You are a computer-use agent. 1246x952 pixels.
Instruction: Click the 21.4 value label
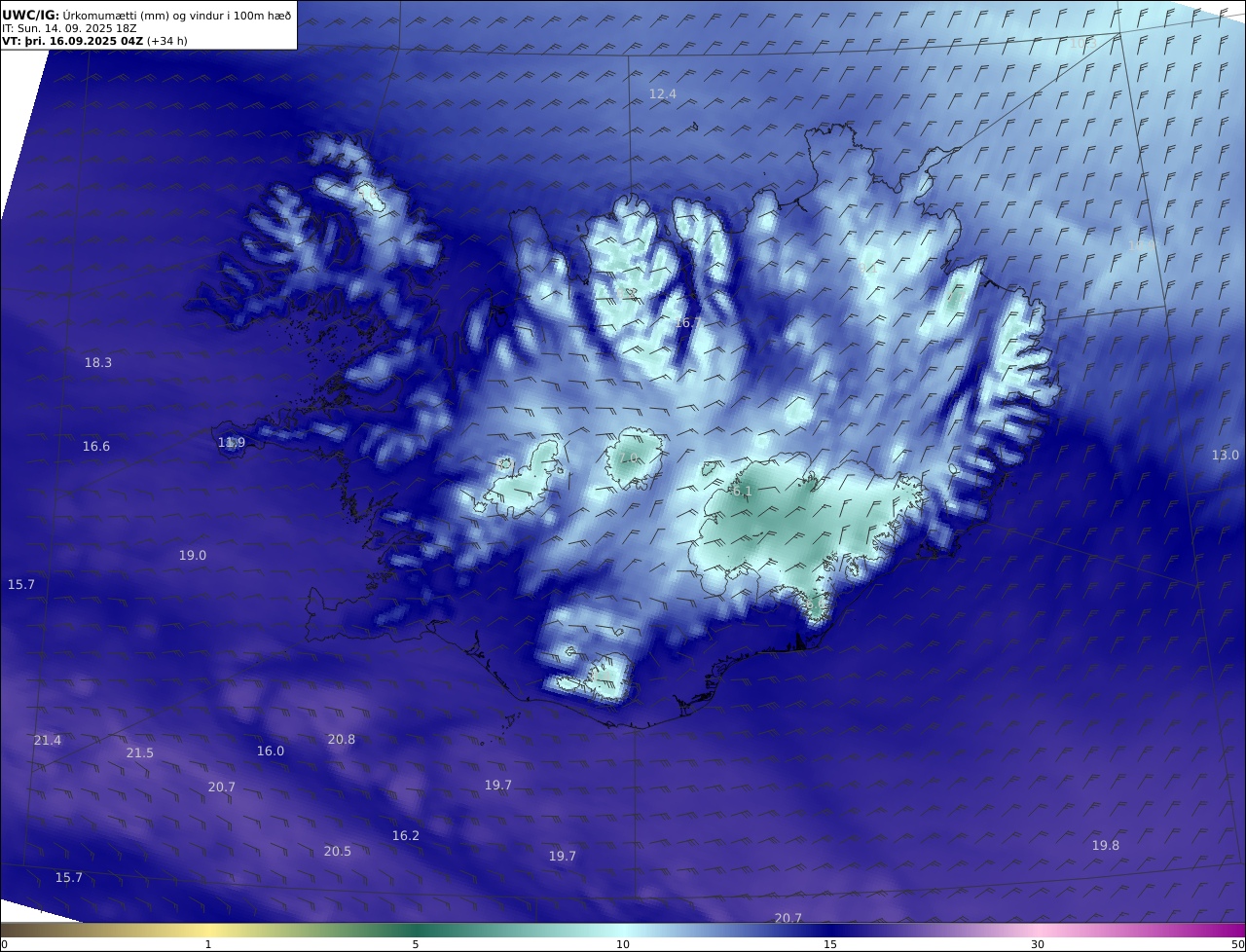tap(48, 741)
